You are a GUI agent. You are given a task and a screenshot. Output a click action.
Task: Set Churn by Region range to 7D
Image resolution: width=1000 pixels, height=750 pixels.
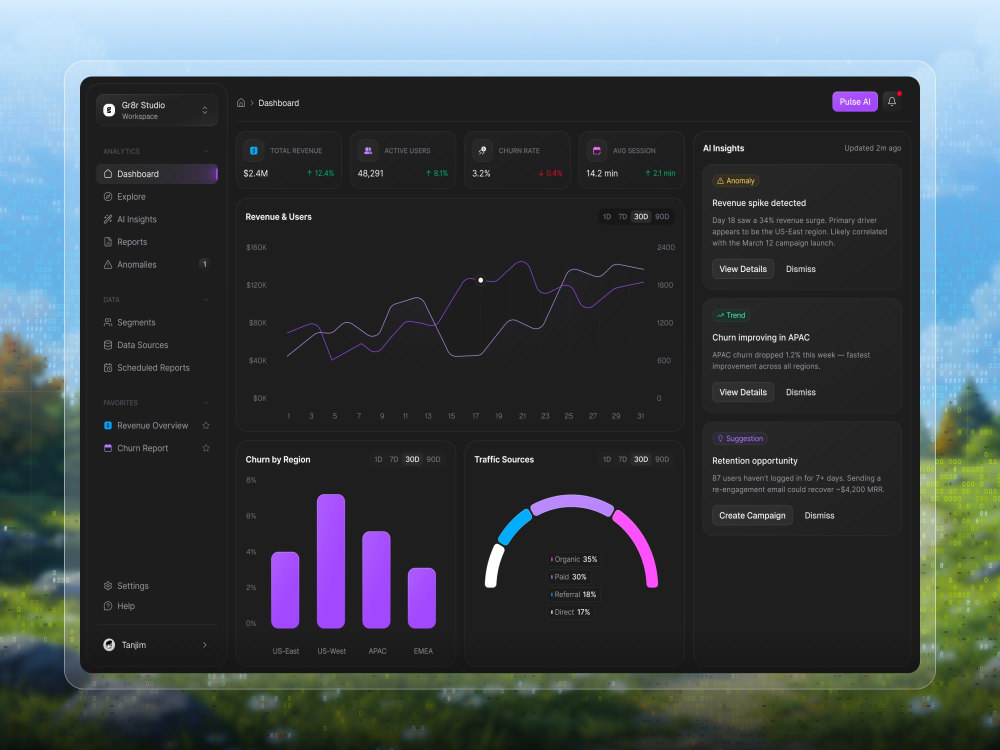click(x=393, y=459)
